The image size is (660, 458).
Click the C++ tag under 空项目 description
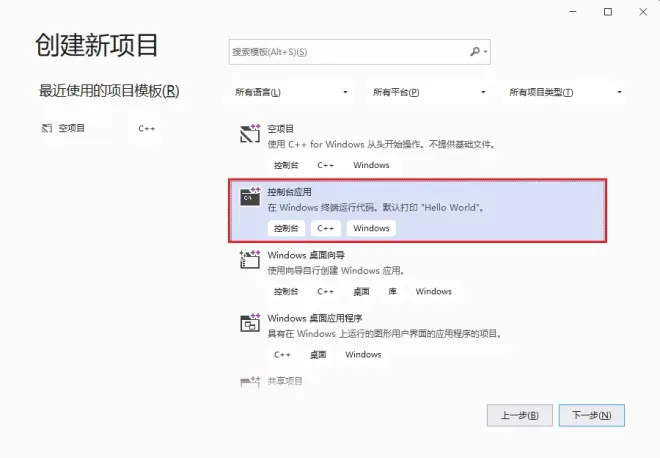[x=325, y=165]
